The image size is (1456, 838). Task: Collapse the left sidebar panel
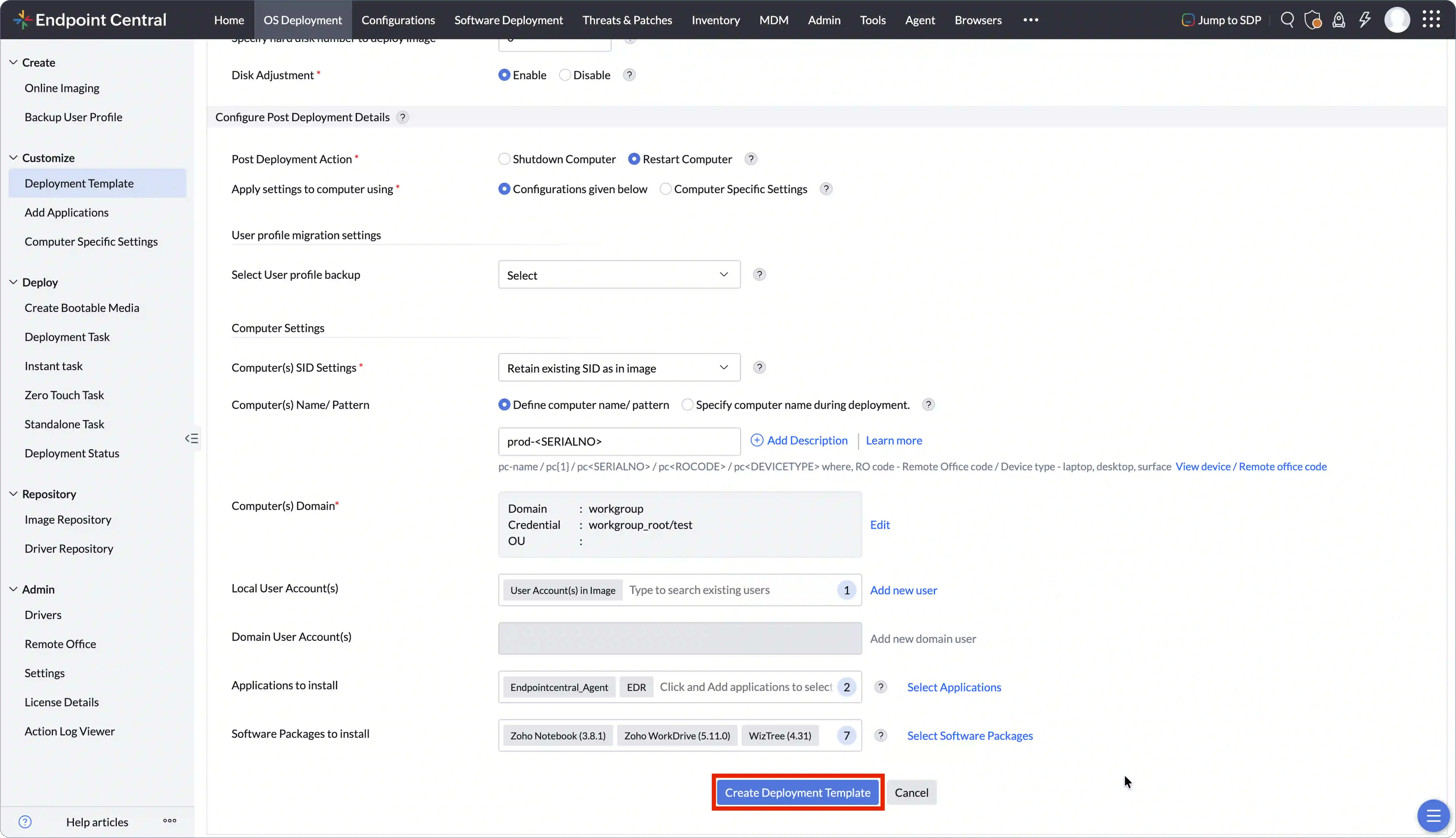[x=192, y=439]
